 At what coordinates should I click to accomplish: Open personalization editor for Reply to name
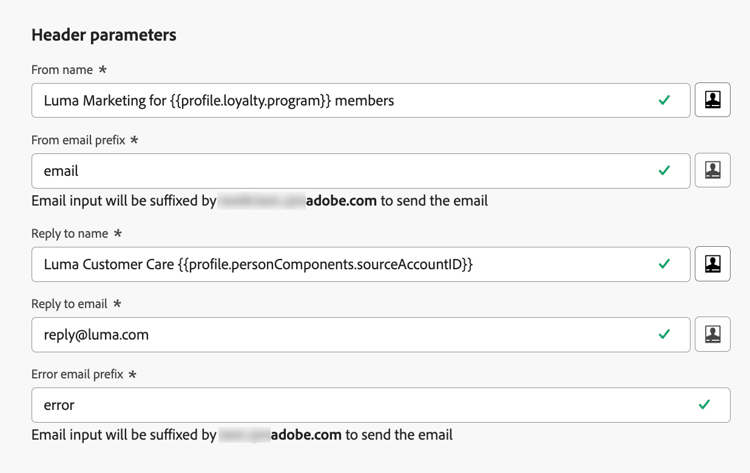712,264
